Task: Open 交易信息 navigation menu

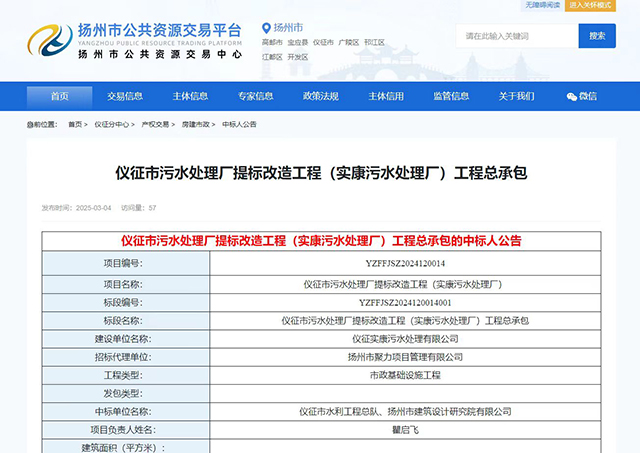Action: click(125, 96)
